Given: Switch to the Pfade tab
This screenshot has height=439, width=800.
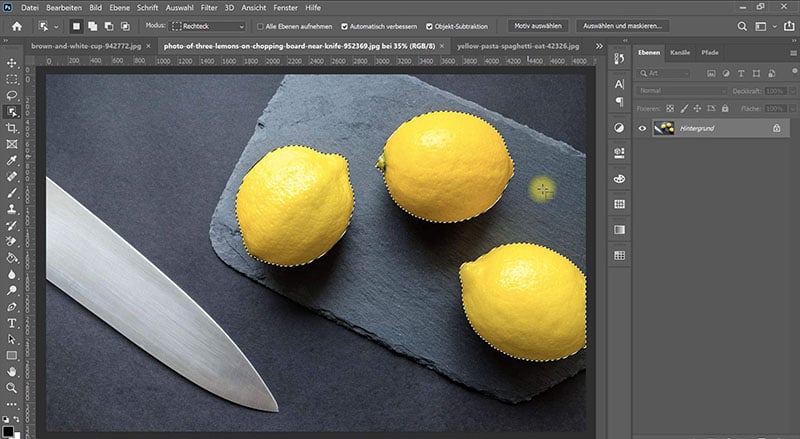Looking at the screenshot, I should click(x=710, y=53).
